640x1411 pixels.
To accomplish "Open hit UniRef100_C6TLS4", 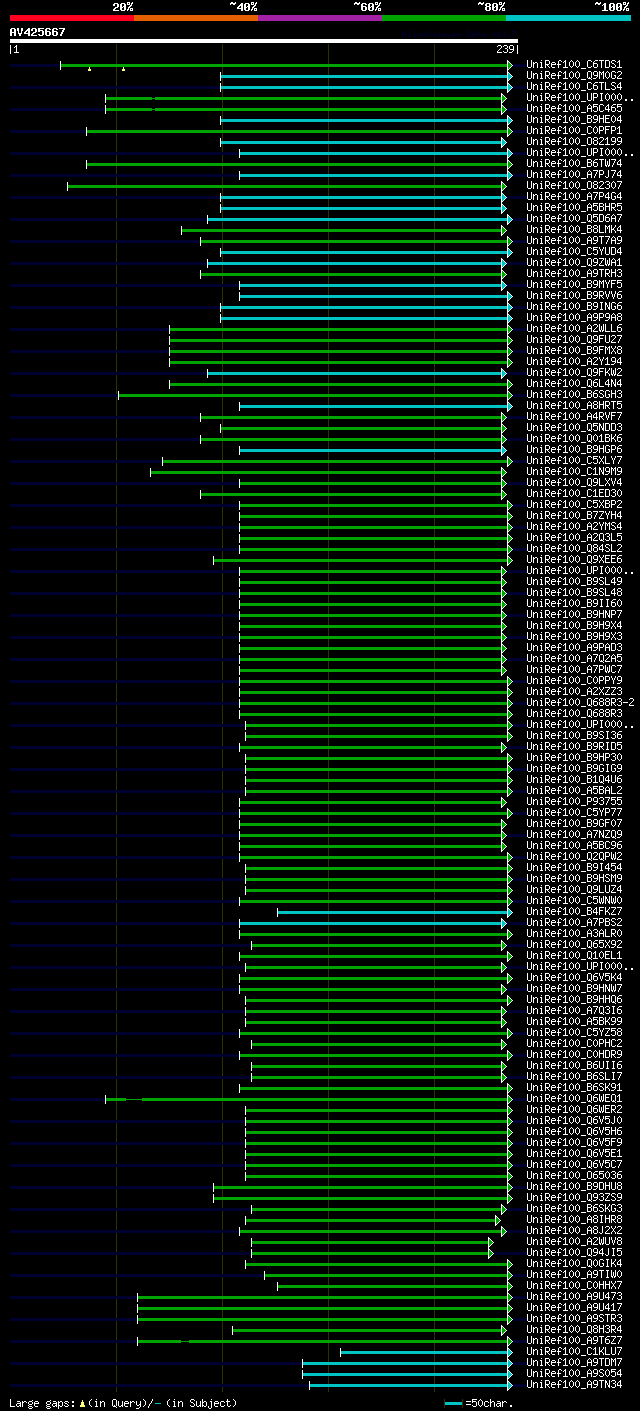I will pyautogui.click(x=573, y=86).
